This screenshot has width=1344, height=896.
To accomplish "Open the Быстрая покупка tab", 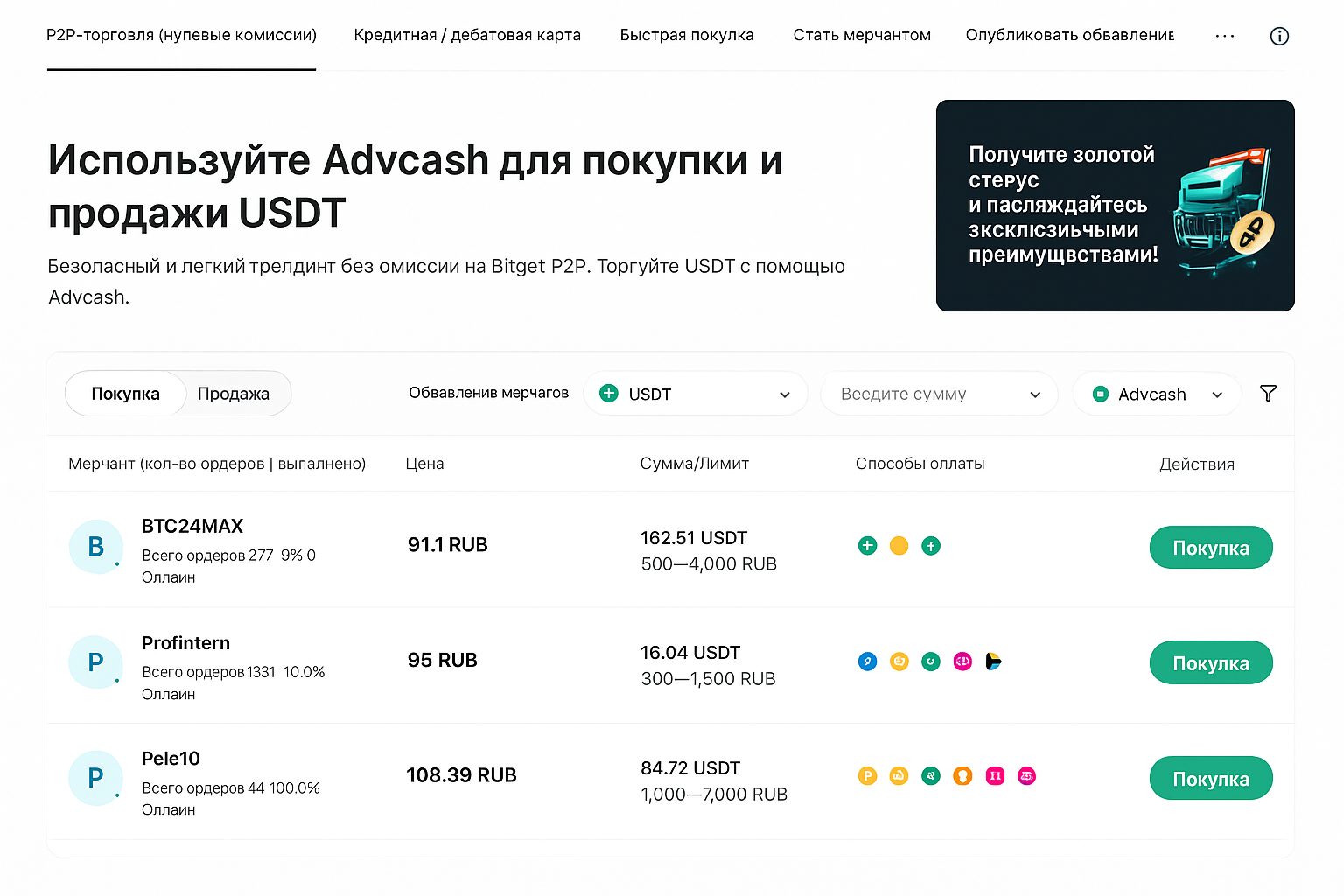I will click(x=687, y=35).
